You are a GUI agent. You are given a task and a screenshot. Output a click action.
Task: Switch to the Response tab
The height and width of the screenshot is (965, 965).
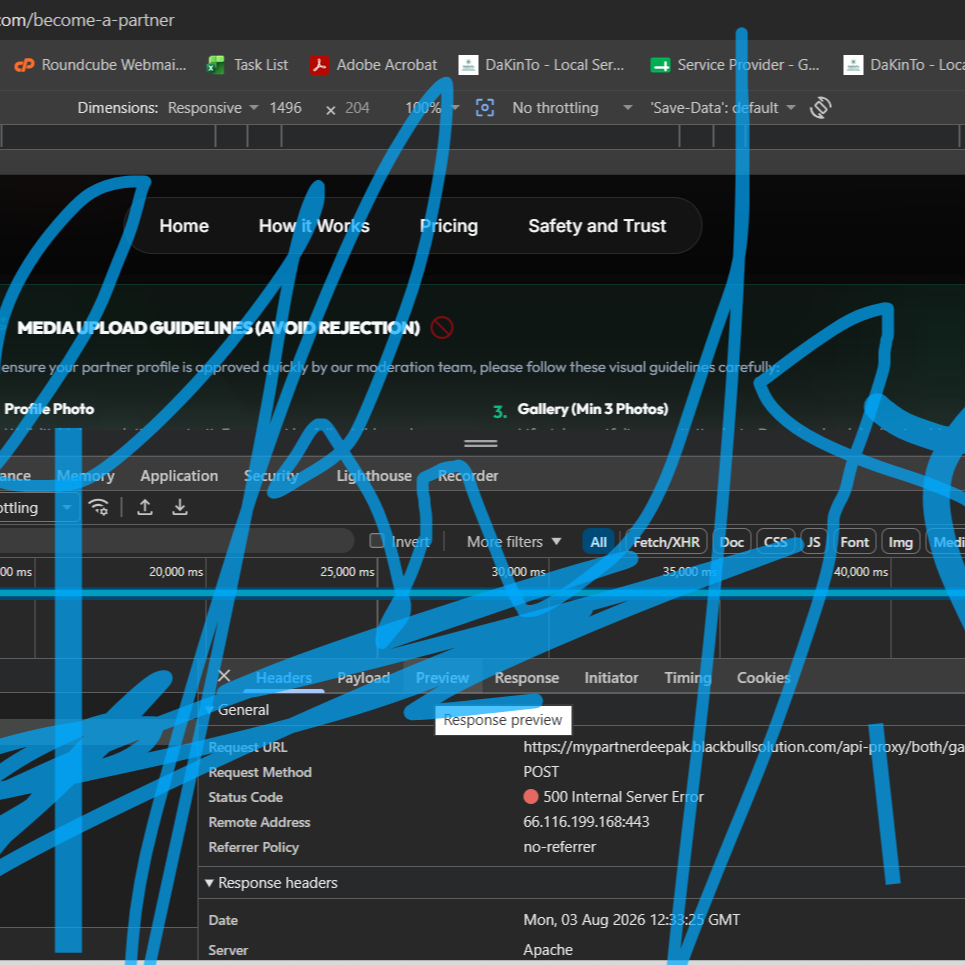[x=527, y=678]
